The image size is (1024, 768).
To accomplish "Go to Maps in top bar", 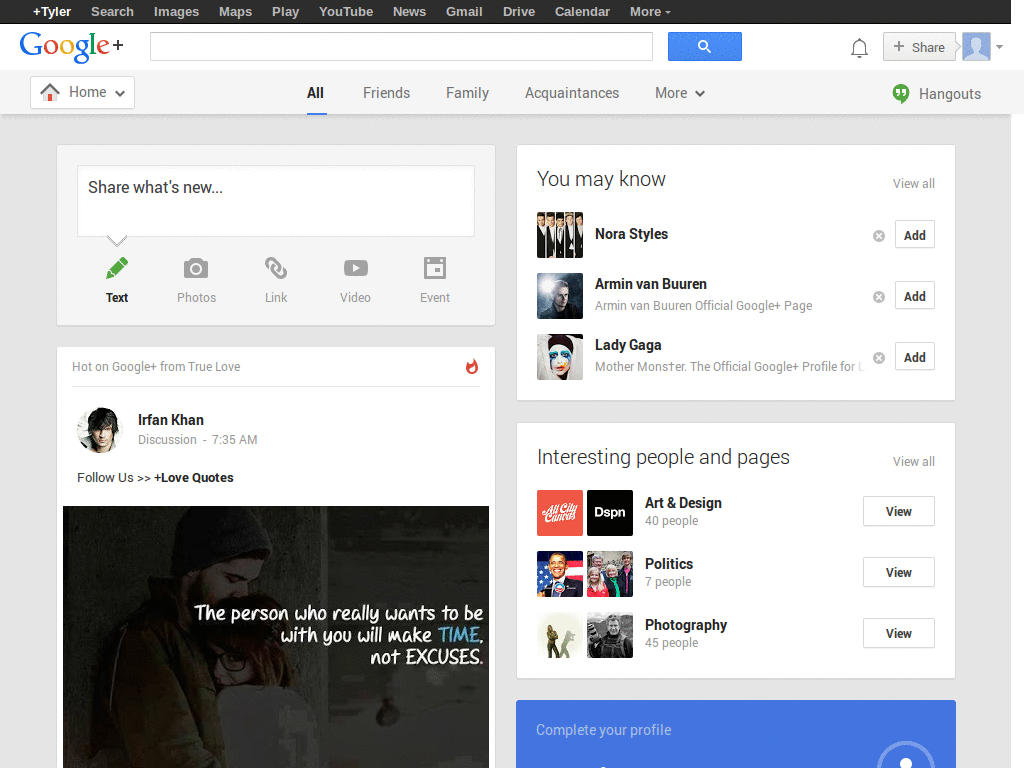I will pyautogui.click(x=235, y=12).
